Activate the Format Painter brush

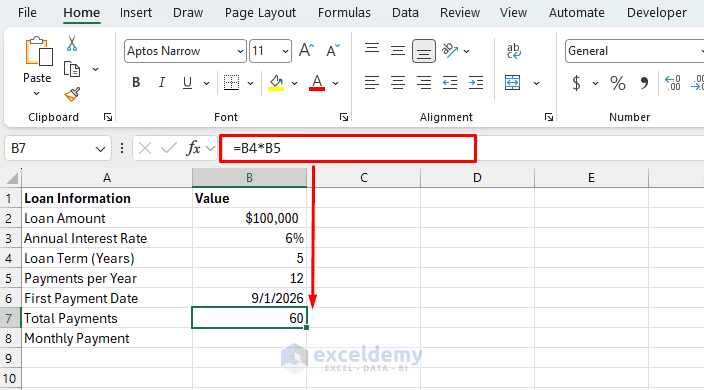(72, 94)
